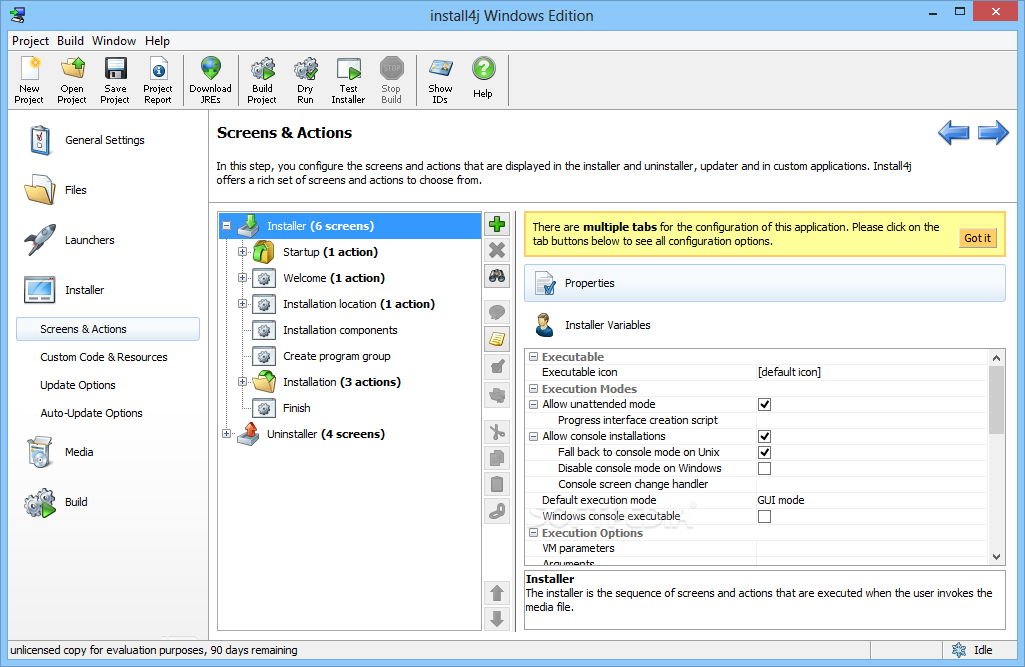Switch to the Properties tab
The height and width of the screenshot is (667, 1025).
coord(764,283)
